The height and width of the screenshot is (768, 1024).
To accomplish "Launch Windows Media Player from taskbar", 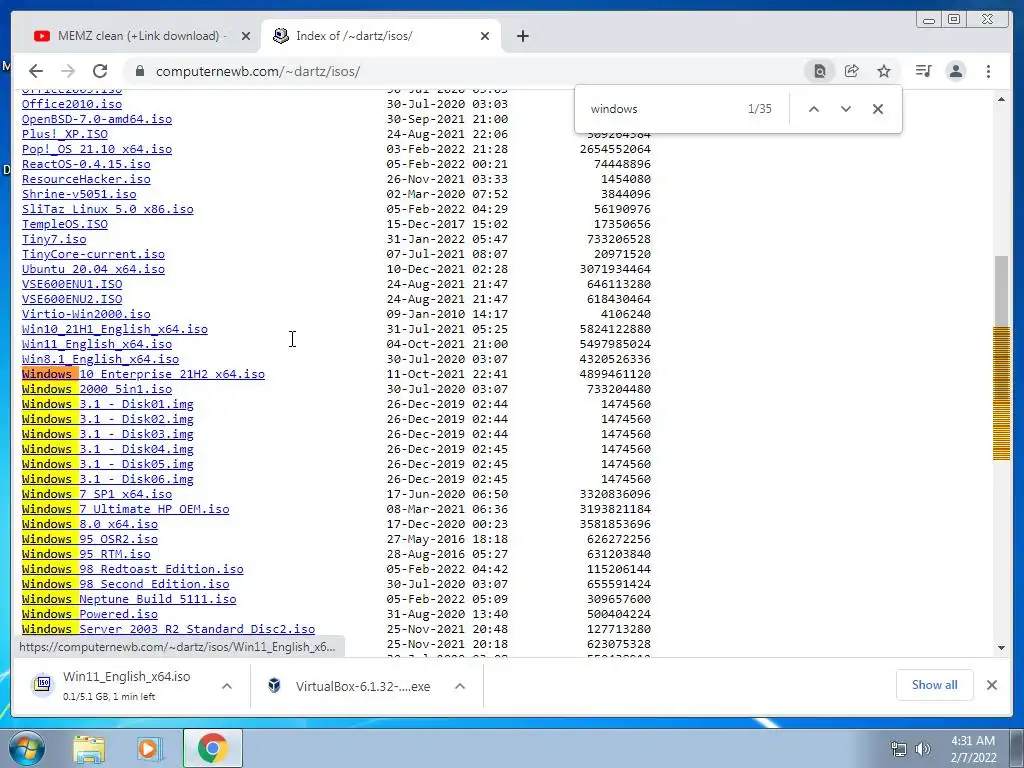I will coord(150,748).
